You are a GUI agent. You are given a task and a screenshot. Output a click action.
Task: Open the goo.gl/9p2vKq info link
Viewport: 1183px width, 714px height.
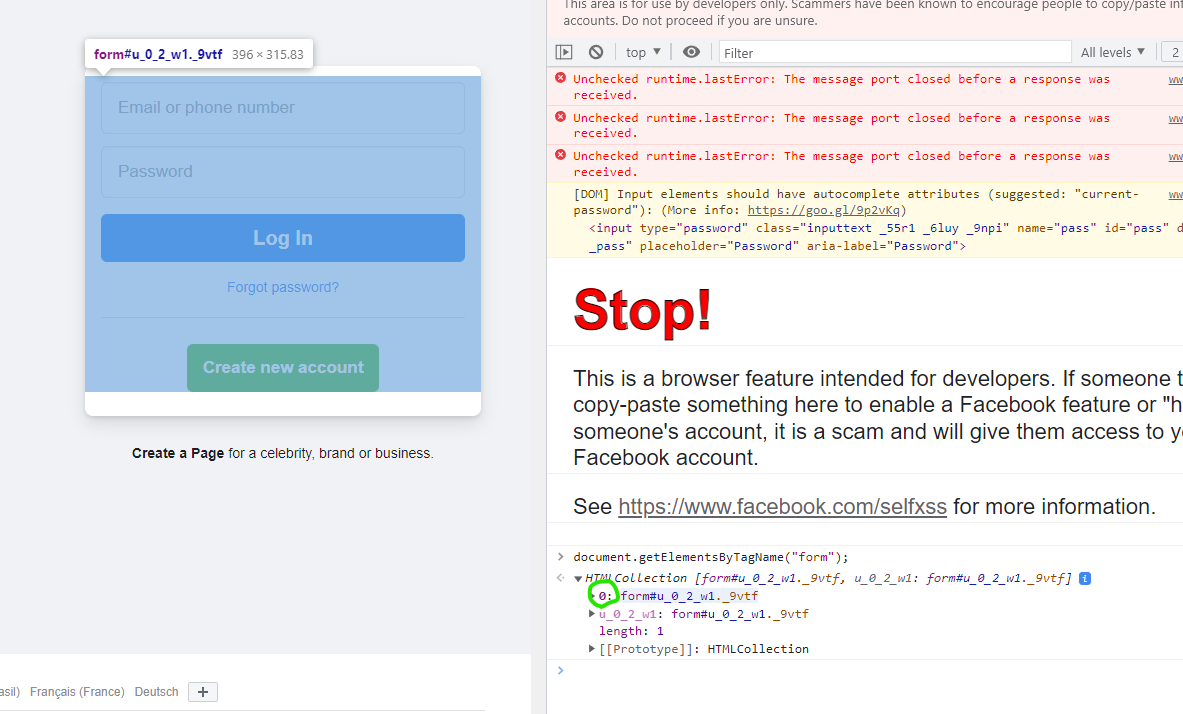[x=824, y=211]
